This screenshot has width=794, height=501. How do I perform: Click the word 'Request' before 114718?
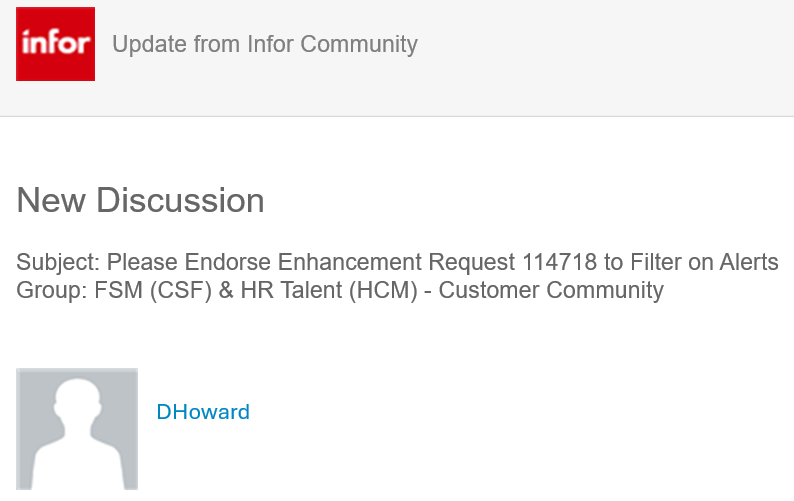[x=472, y=262]
